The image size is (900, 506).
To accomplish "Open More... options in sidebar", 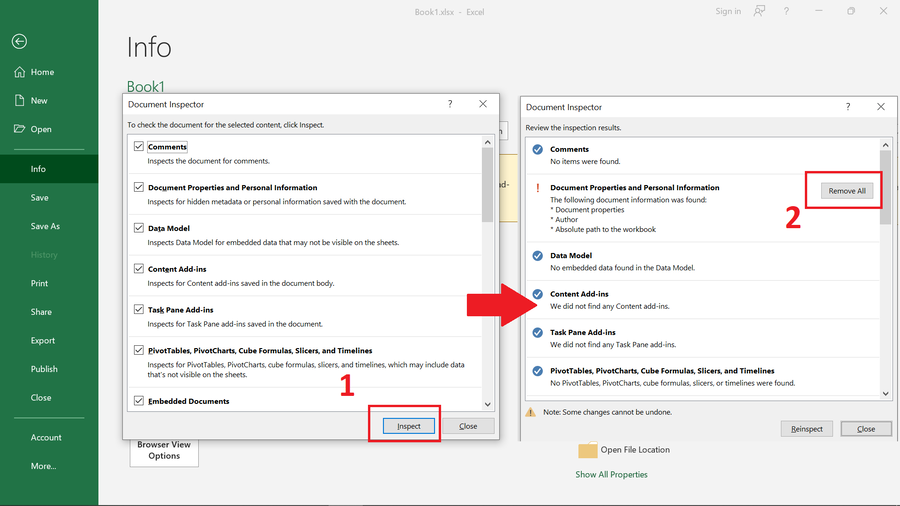I will point(44,466).
